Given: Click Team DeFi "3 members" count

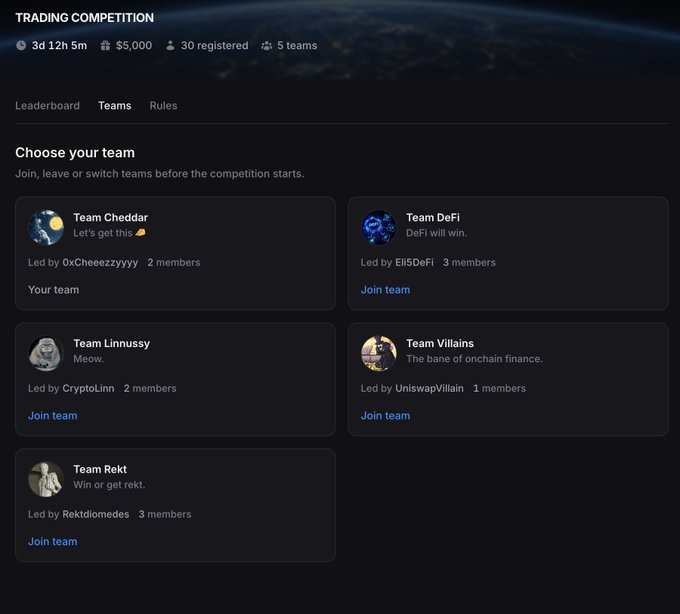Looking at the screenshot, I should 469,262.
